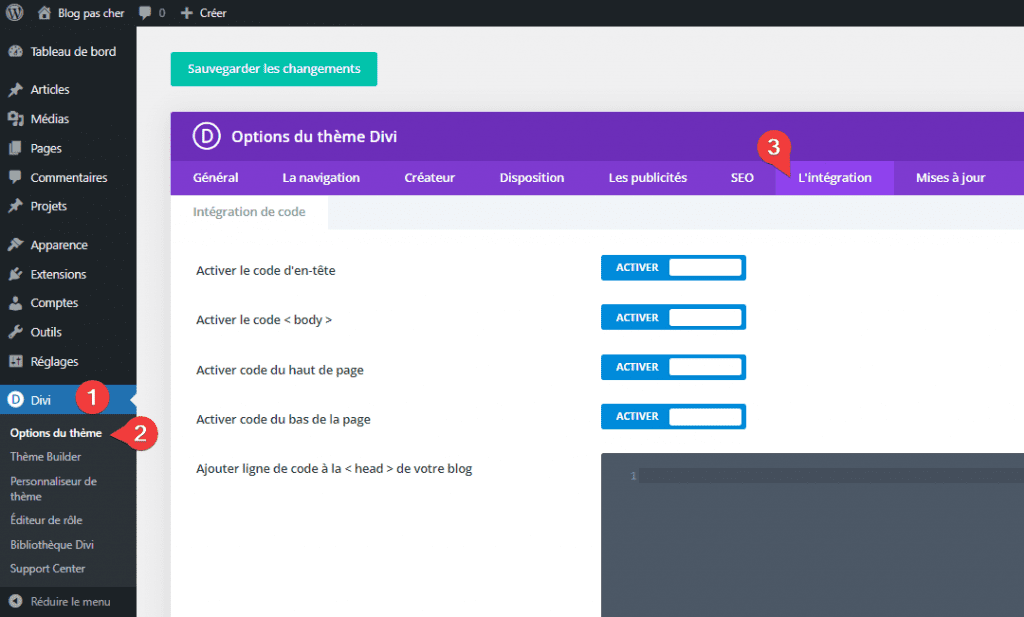Open the comments bubble icon in admin bar
Screen dimensions: 1024x617
click(145, 13)
